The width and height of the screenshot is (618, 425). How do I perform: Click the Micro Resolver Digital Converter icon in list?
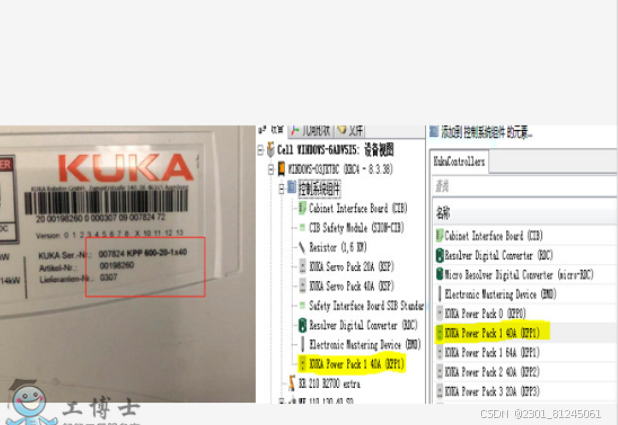440,274
